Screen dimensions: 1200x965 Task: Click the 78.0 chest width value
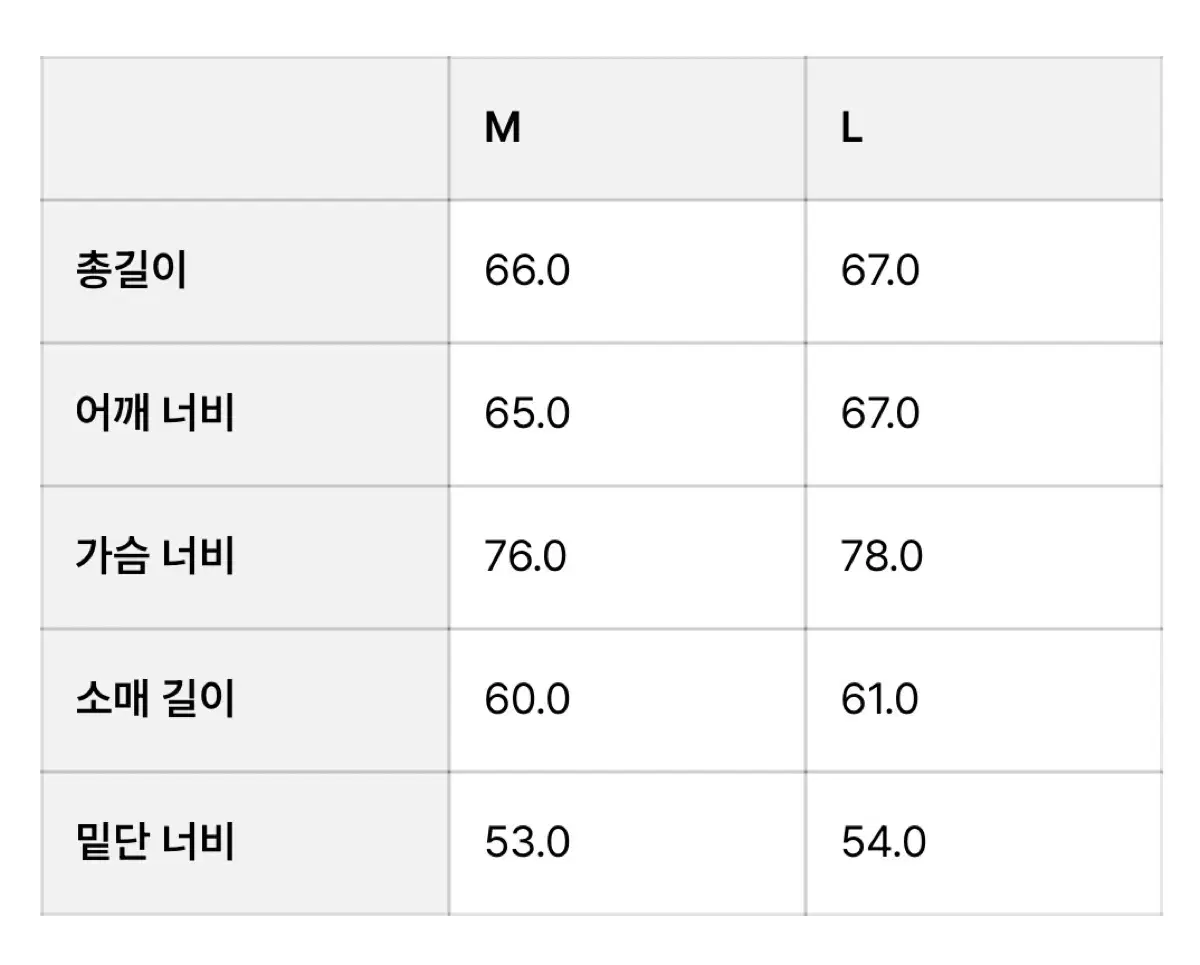tap(882, 557)
